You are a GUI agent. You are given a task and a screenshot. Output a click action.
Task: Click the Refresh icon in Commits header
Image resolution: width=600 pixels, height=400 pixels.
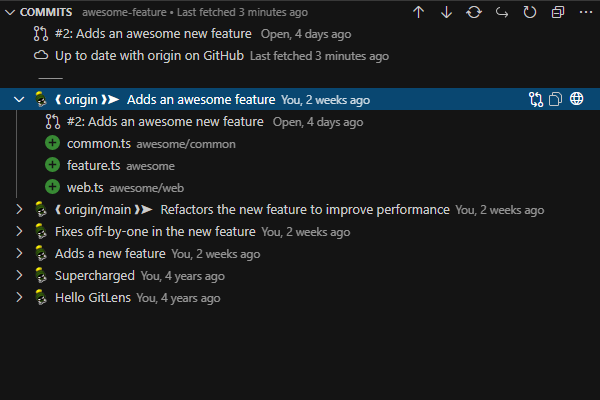530,12
